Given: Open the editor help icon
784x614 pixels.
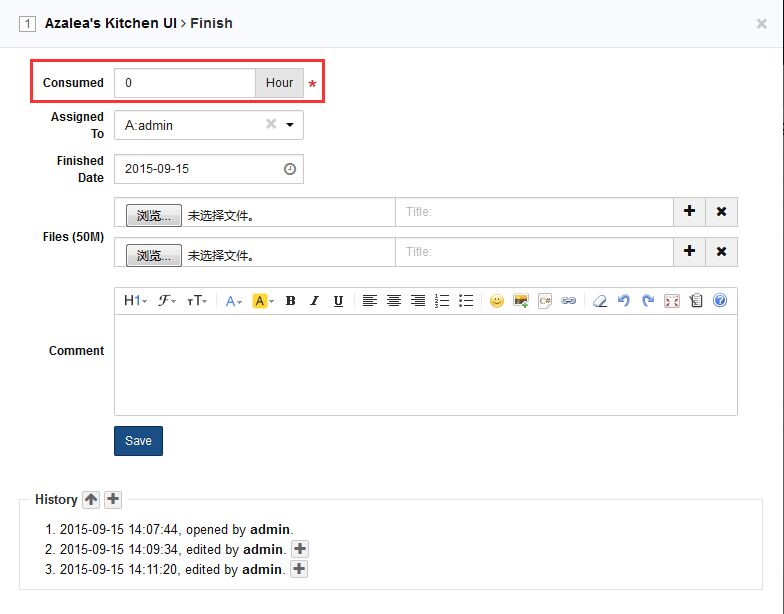Looking at the screenshot, I should [x=719, y=301].
